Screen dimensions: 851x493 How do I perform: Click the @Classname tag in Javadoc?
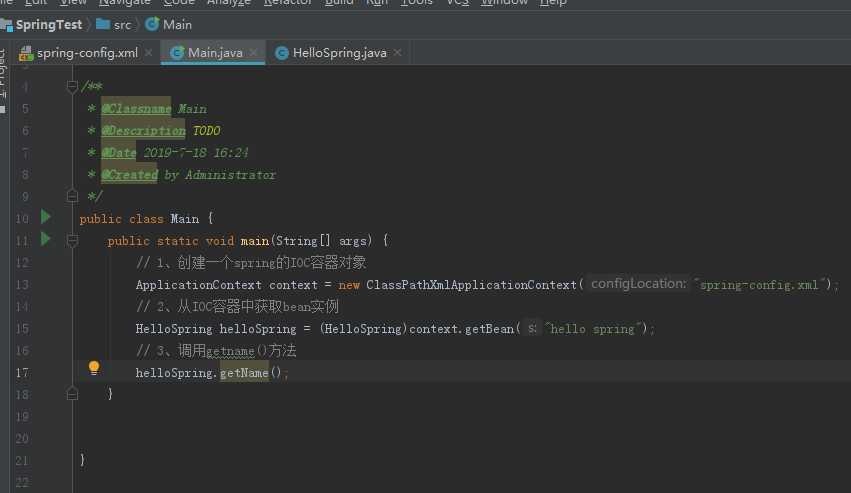coord(136,109)
